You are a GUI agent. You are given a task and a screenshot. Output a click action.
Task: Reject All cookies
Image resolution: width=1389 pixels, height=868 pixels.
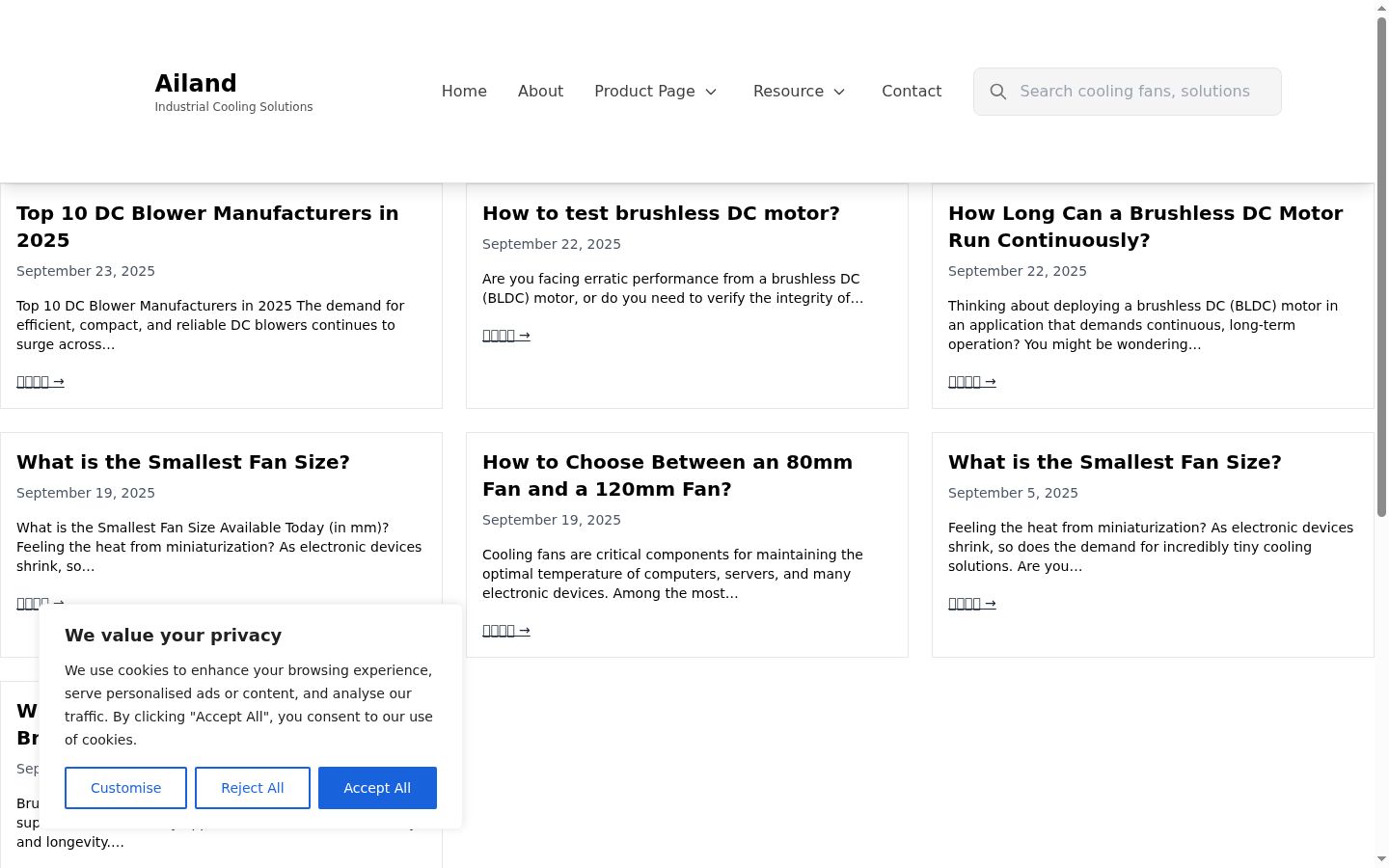tap(253, 788)
